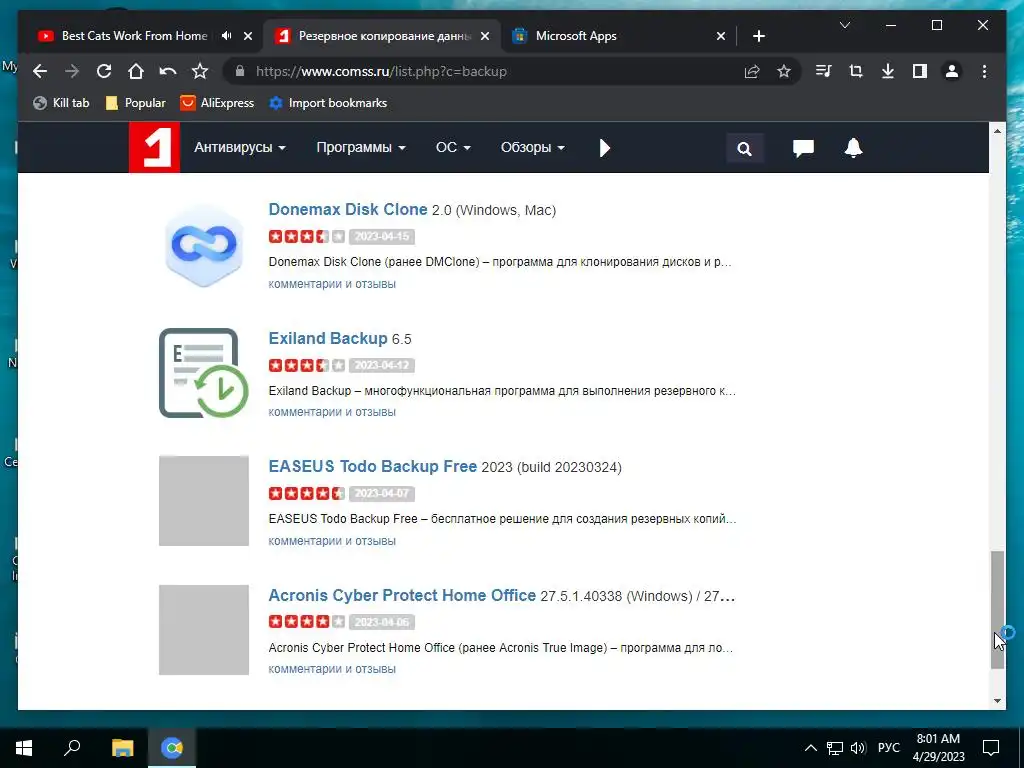Screen dimensions: 1024x768
Task: Open the browser three-dot menu
Action: coord(984,71)
